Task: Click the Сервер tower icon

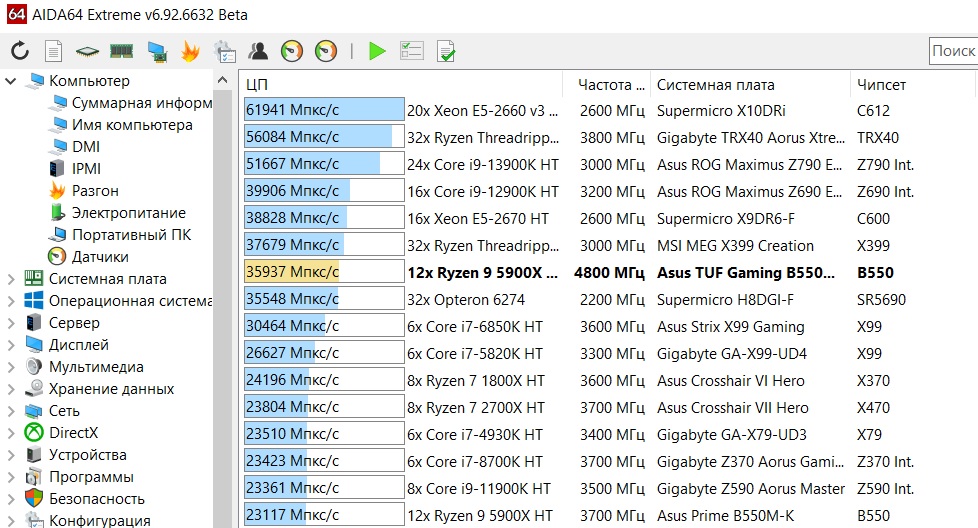Action: point(34,323)
